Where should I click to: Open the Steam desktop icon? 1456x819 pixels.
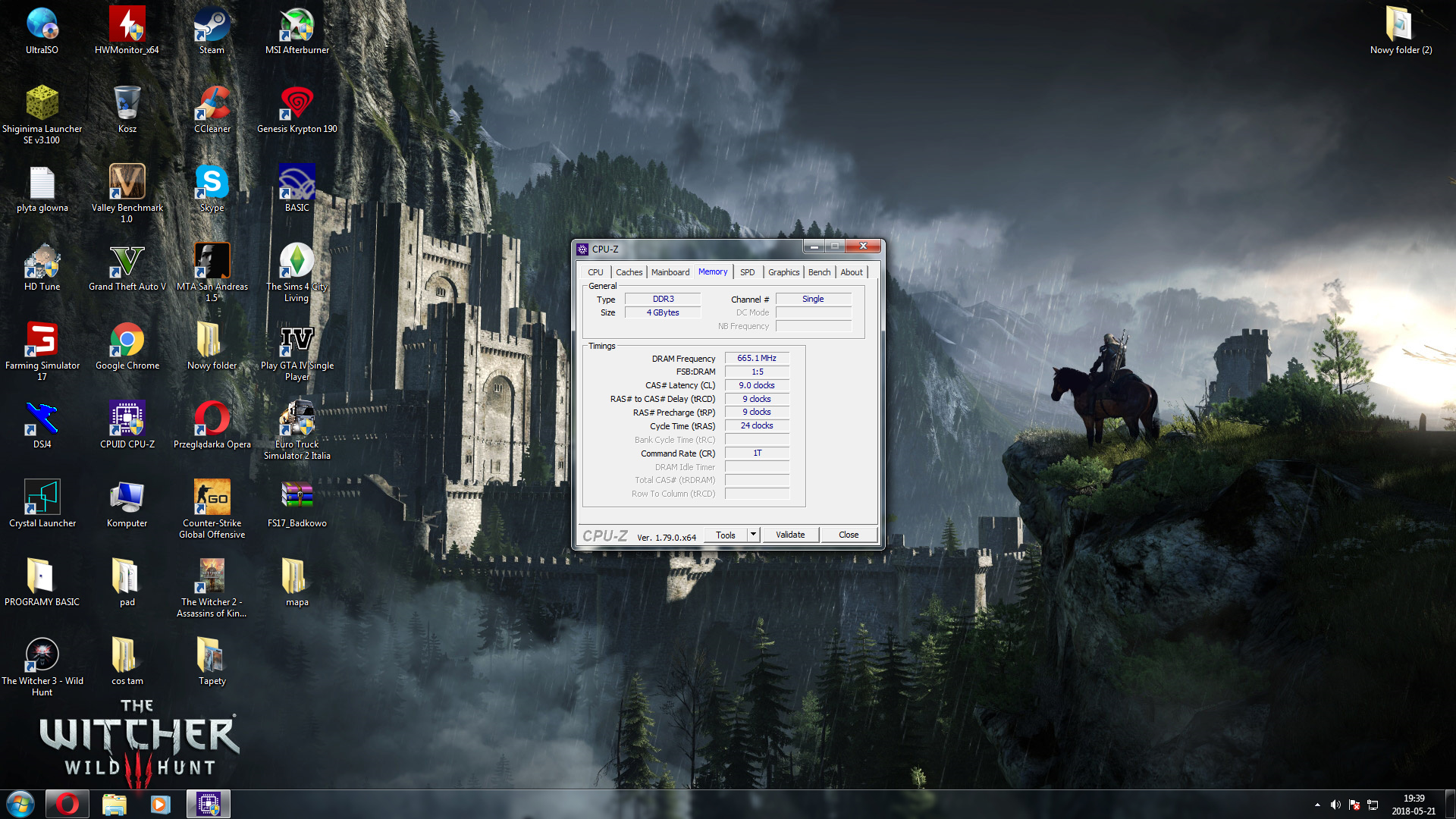coord(212,31)
